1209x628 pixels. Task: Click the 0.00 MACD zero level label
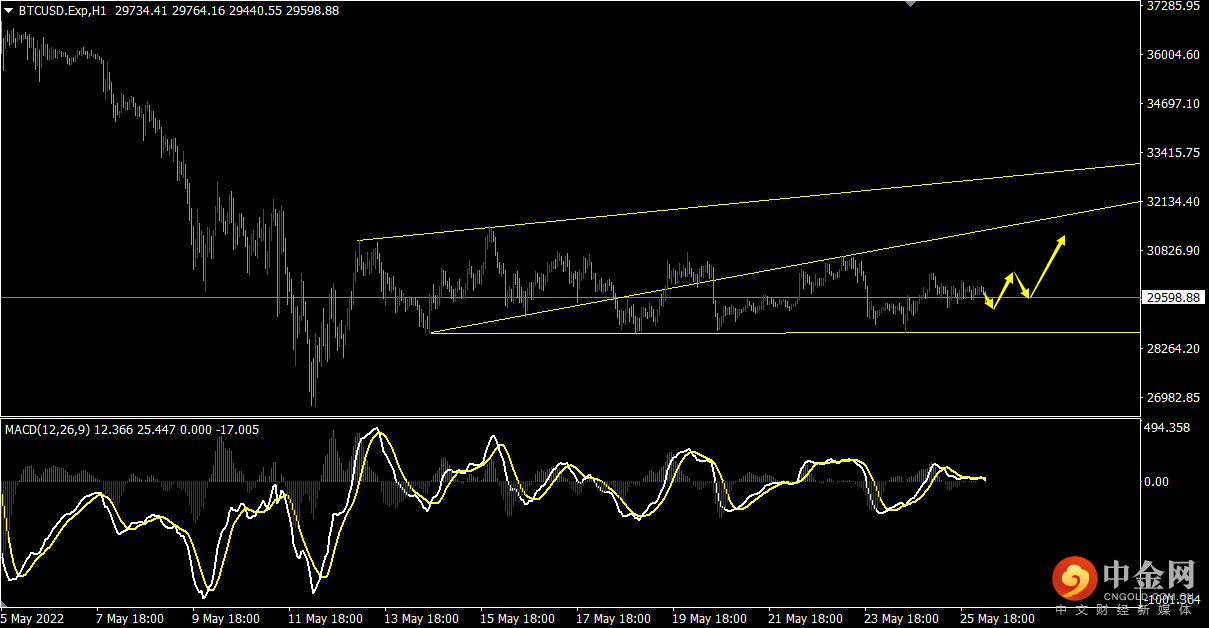point(1156,482)
